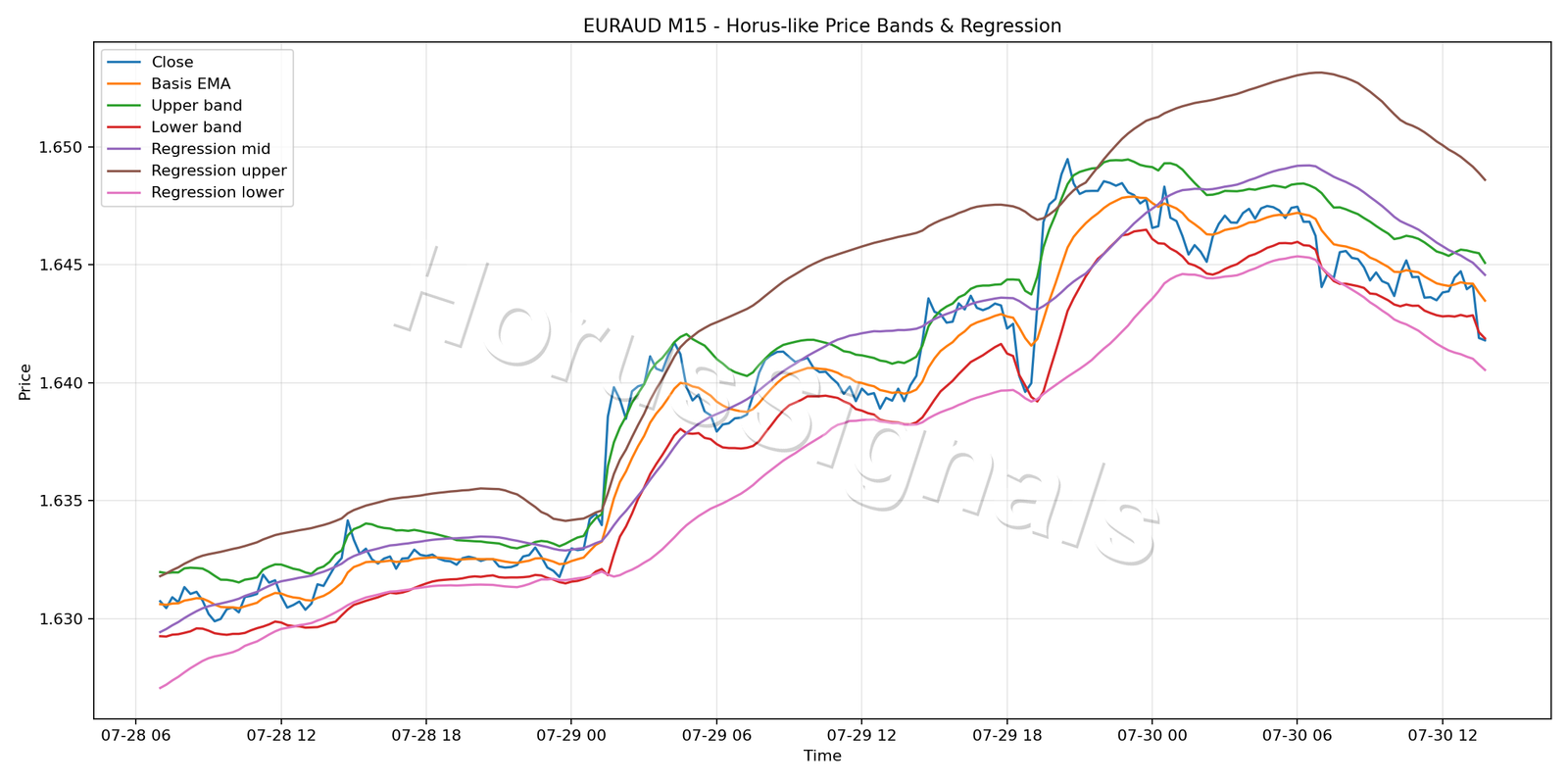
Task: Select the 'Lower band' legend label
Action: (x=196, y=127)
